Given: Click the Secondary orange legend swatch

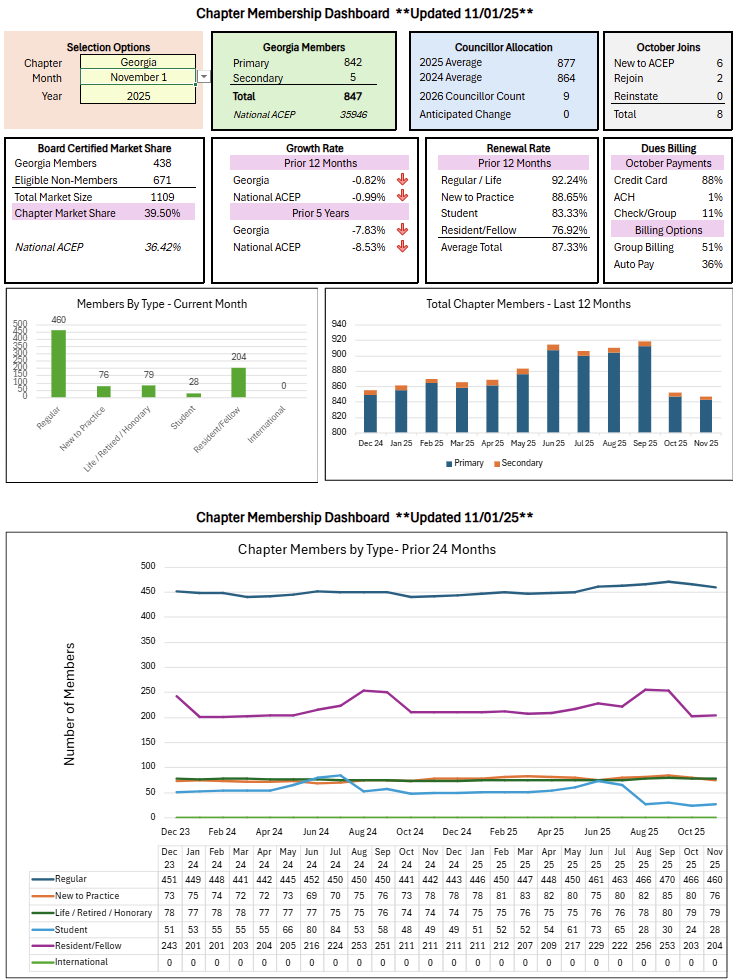Looking at the screenshot, I should pos(494,463).
